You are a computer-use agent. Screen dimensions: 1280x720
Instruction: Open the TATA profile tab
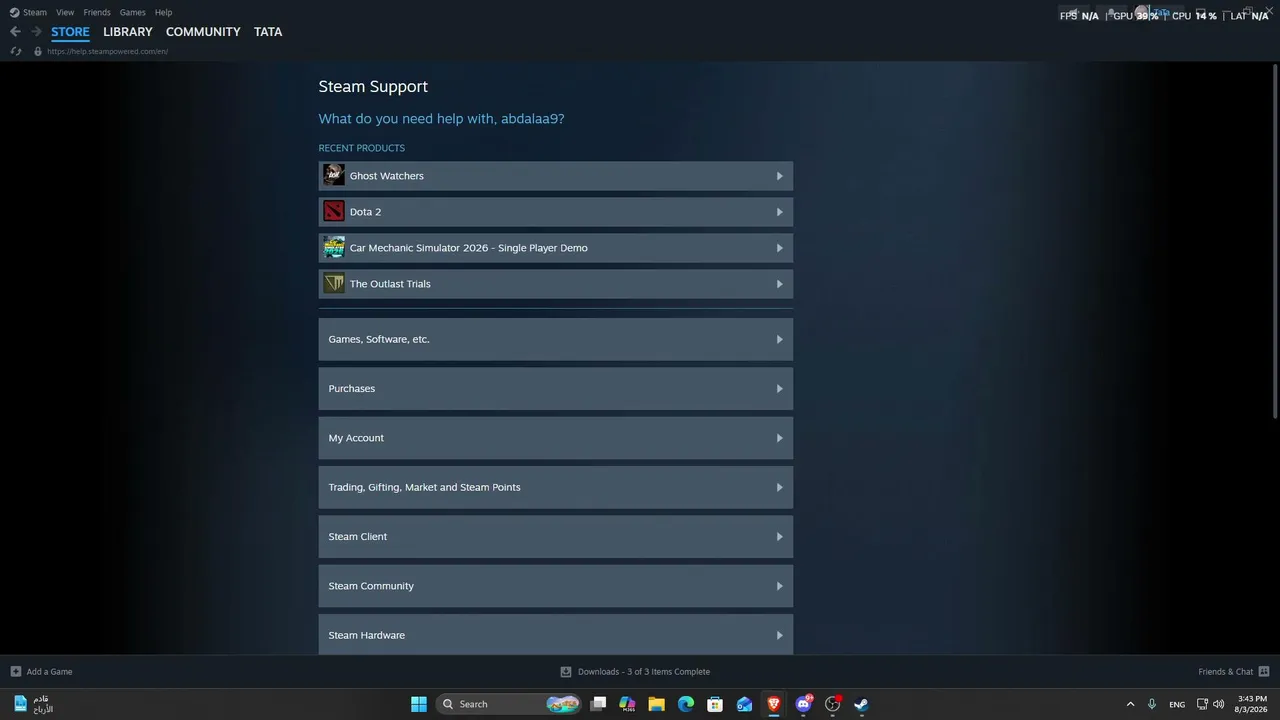[x=268, y=32]
